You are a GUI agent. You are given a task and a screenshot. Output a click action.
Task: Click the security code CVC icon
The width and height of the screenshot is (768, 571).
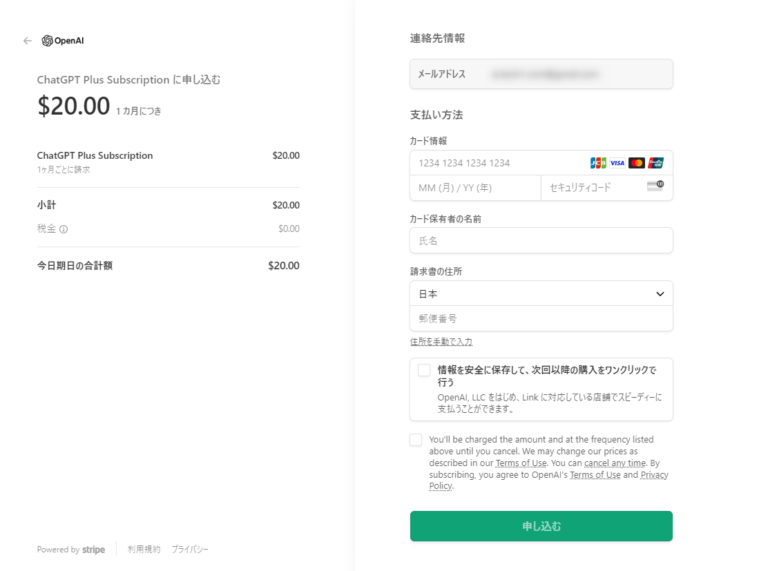click(656, 187)
